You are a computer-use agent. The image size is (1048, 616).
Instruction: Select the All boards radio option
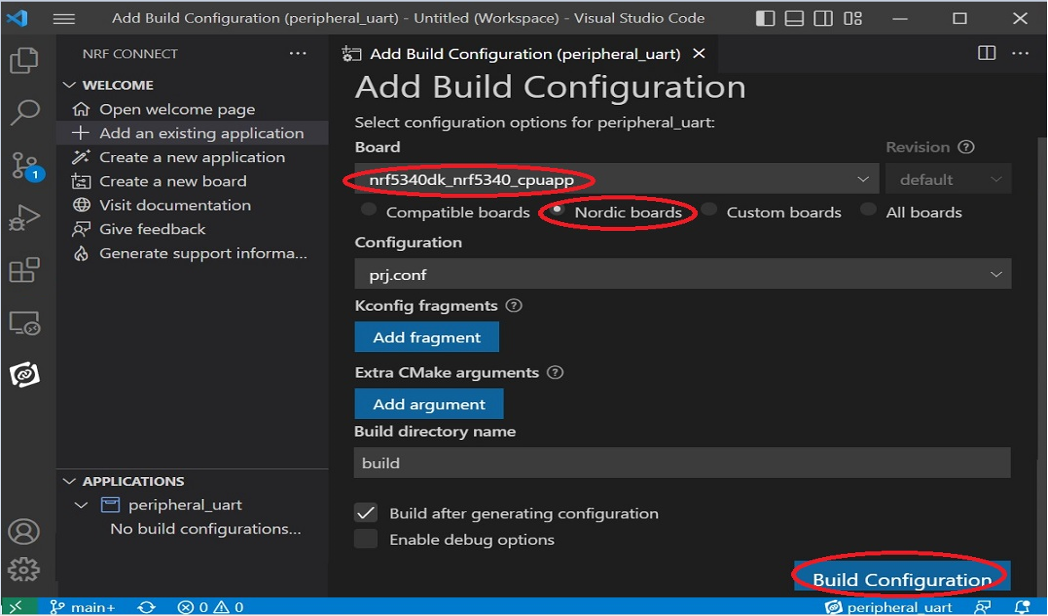coord(868,211)
